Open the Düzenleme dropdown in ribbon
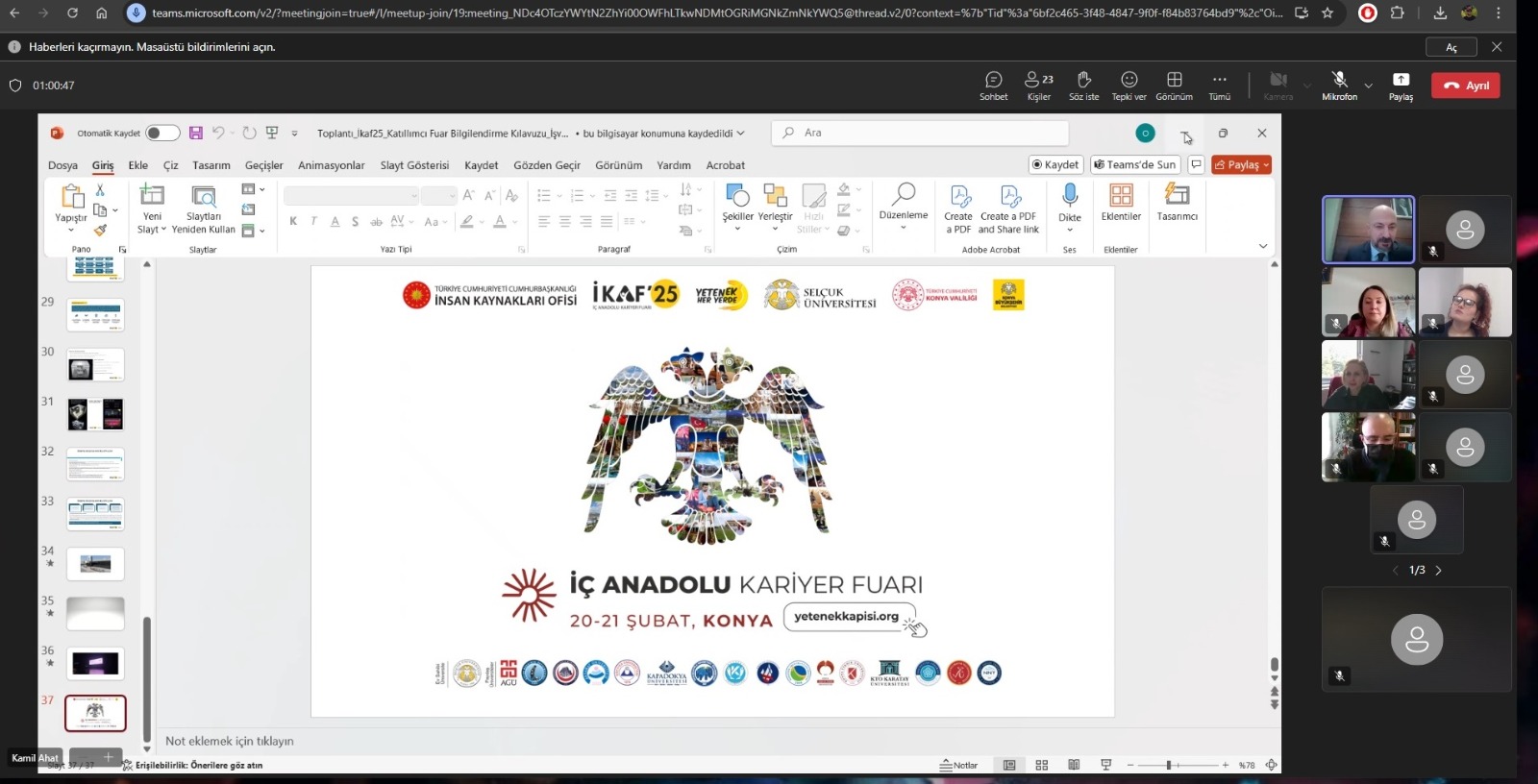1538x784 pixels. 904,228
